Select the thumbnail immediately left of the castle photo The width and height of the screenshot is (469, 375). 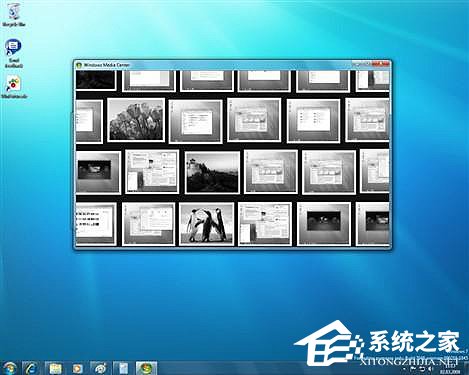[x=152, y=171]
